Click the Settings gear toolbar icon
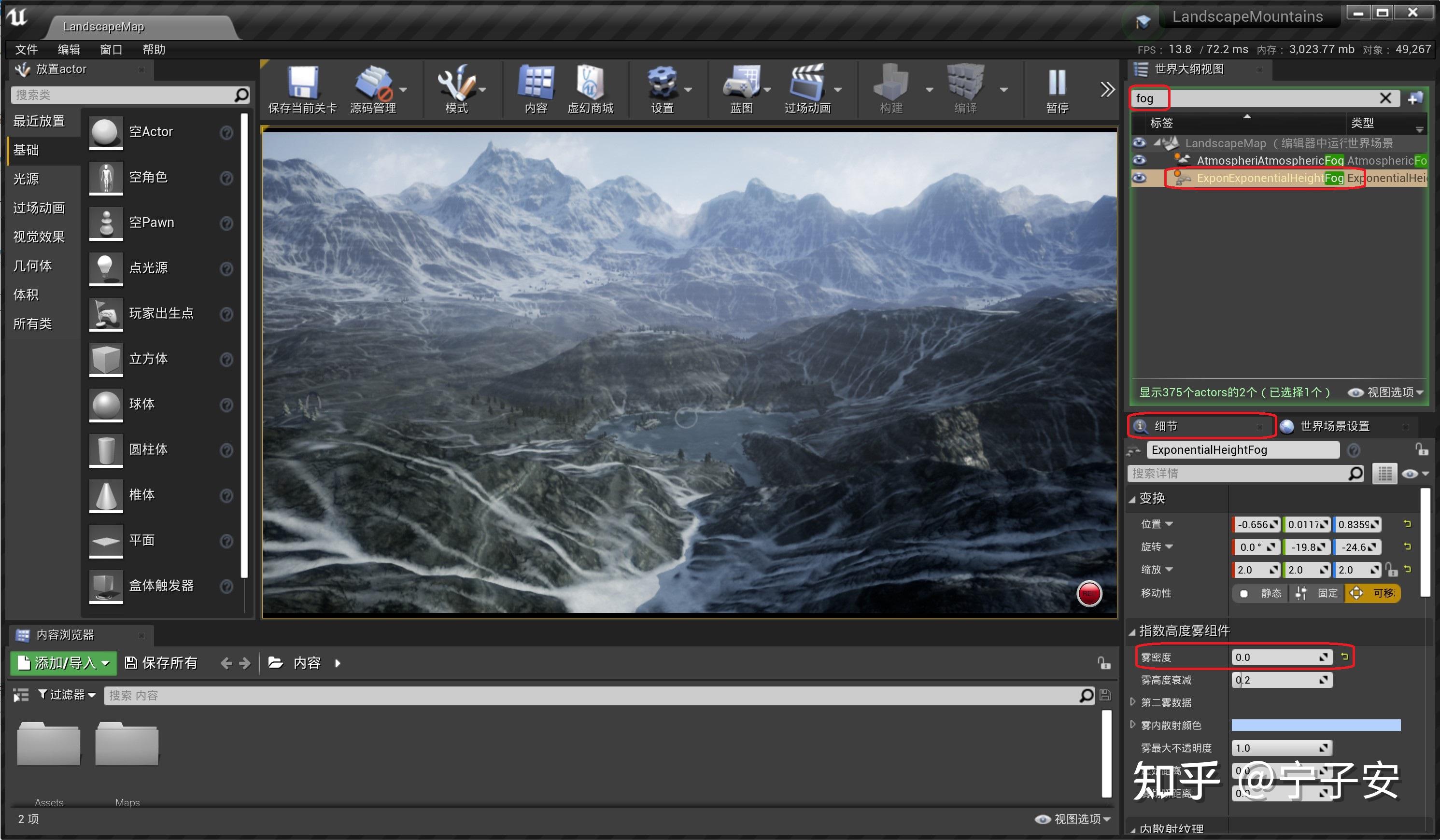The image size is (1440, 840). [662, 83]
